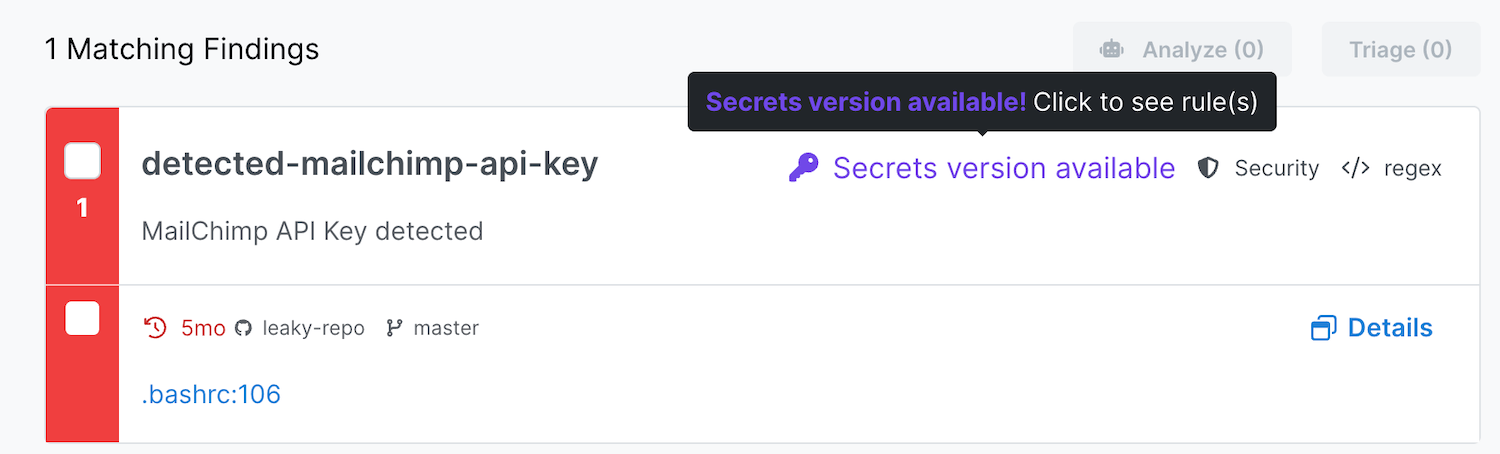Viewport: 1500px width, 454px height.
Task: Click the Security shield icon
Action: click(x=1208, y=169)
